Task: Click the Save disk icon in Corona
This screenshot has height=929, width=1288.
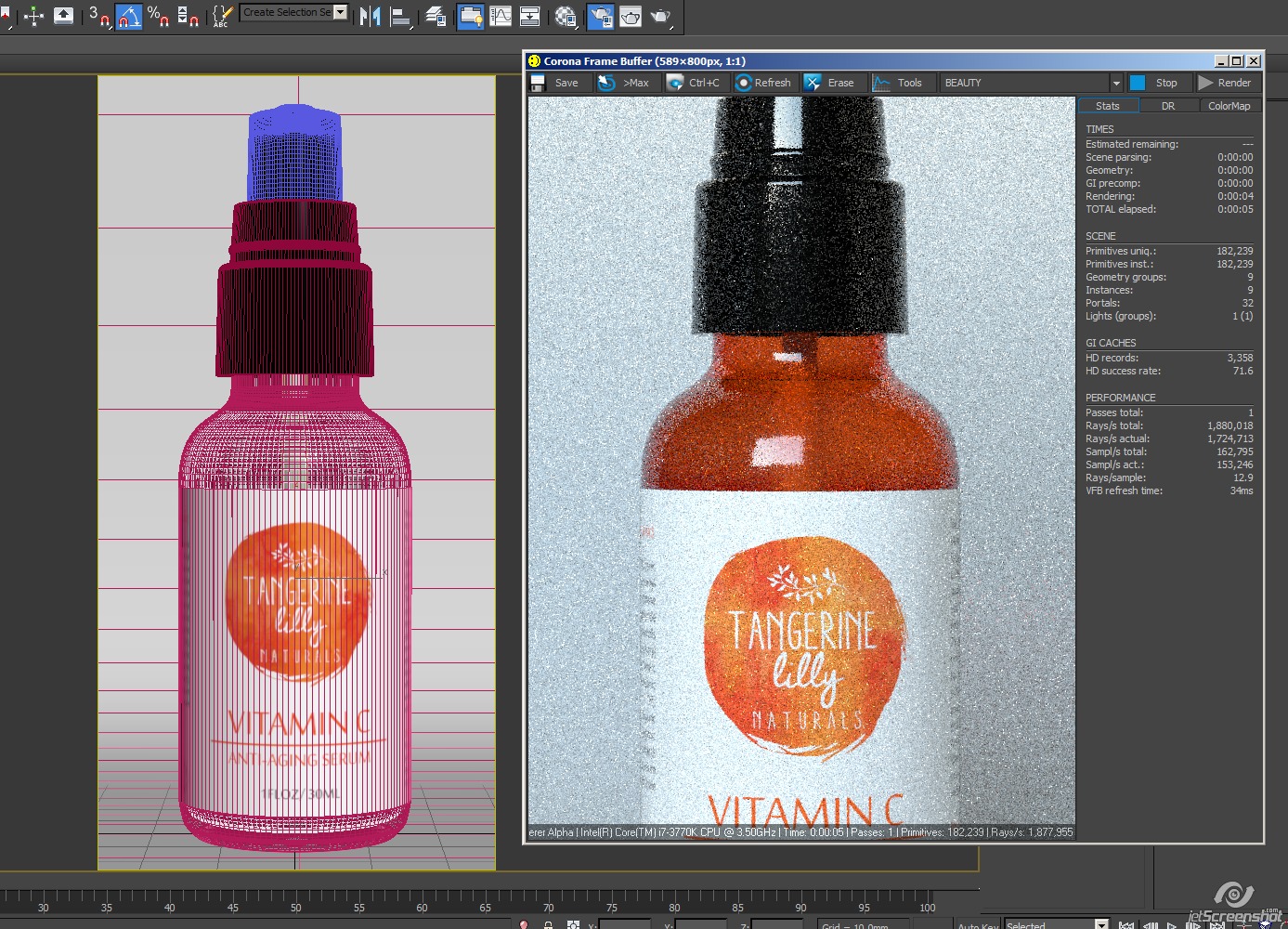Action: [x=538, y=83]
